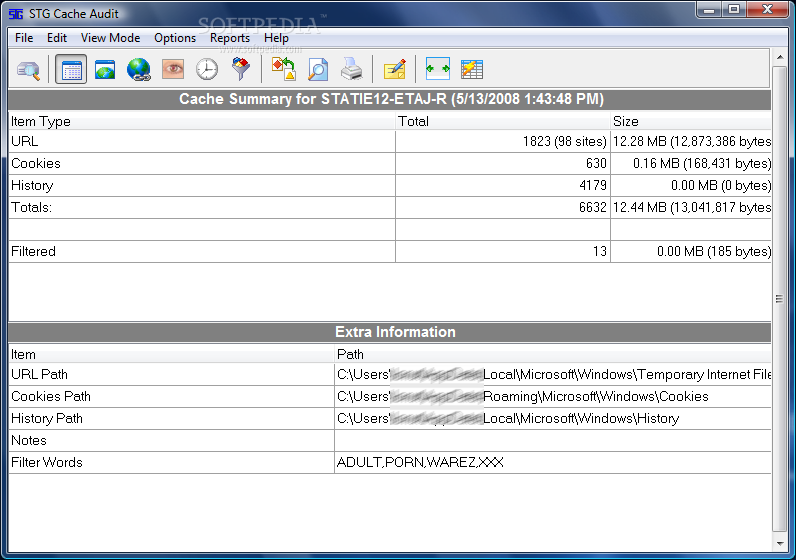
Task: Minimize the STG Cache Audit window
Action: 709,10
